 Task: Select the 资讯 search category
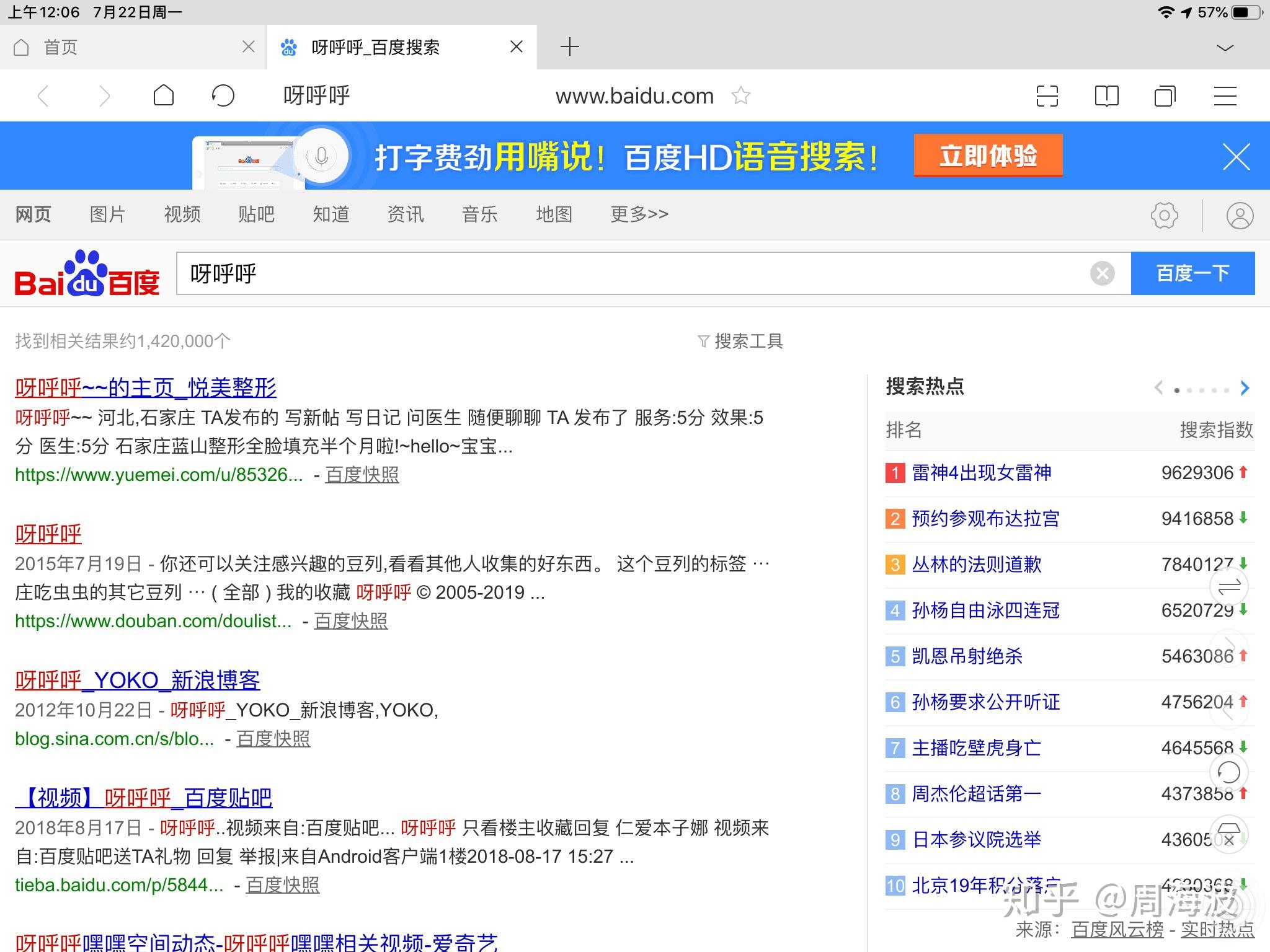[406, 214]
